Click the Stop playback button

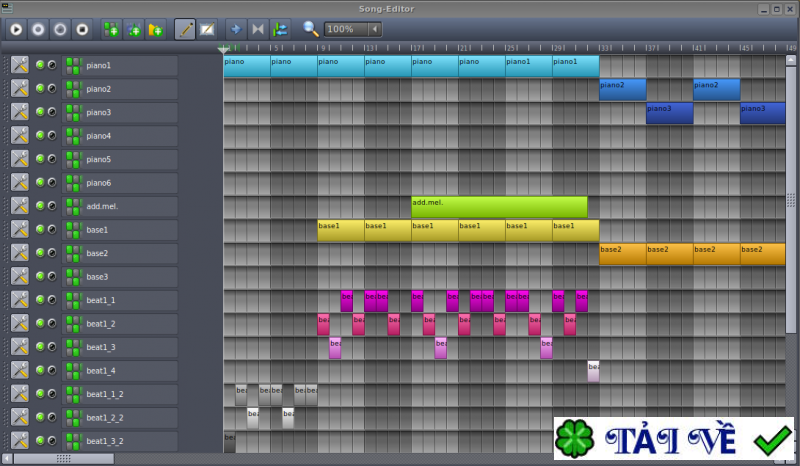[x=83, y=29]
